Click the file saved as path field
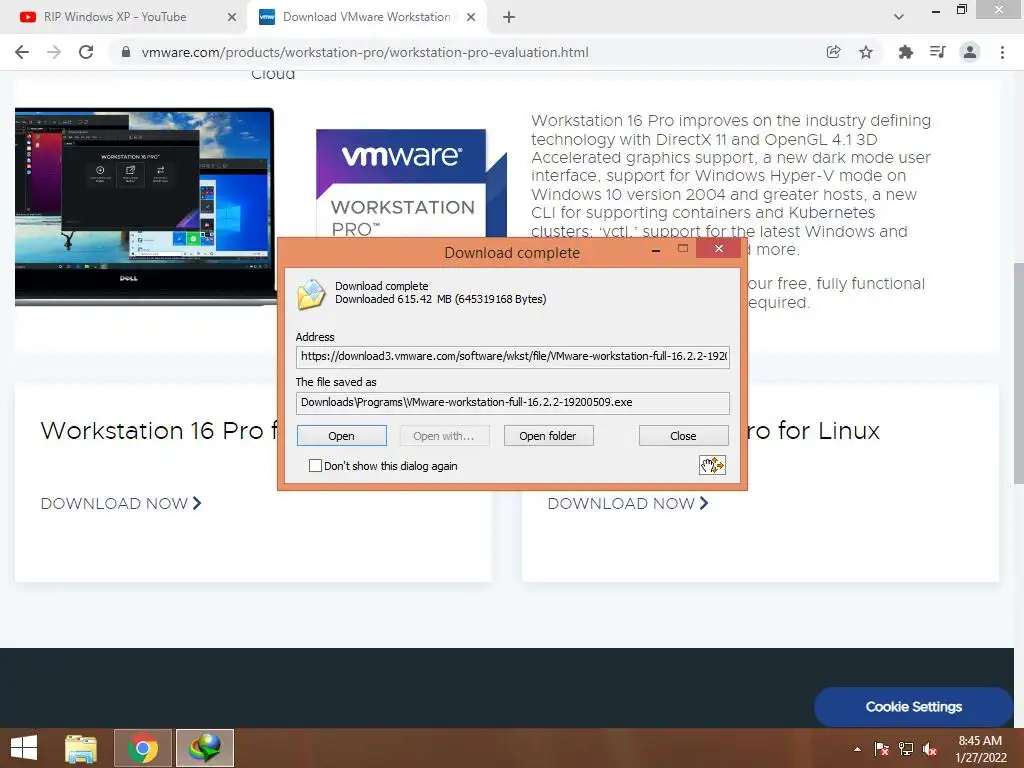The height and width of the screenshot is (768, 1024). 513,402
